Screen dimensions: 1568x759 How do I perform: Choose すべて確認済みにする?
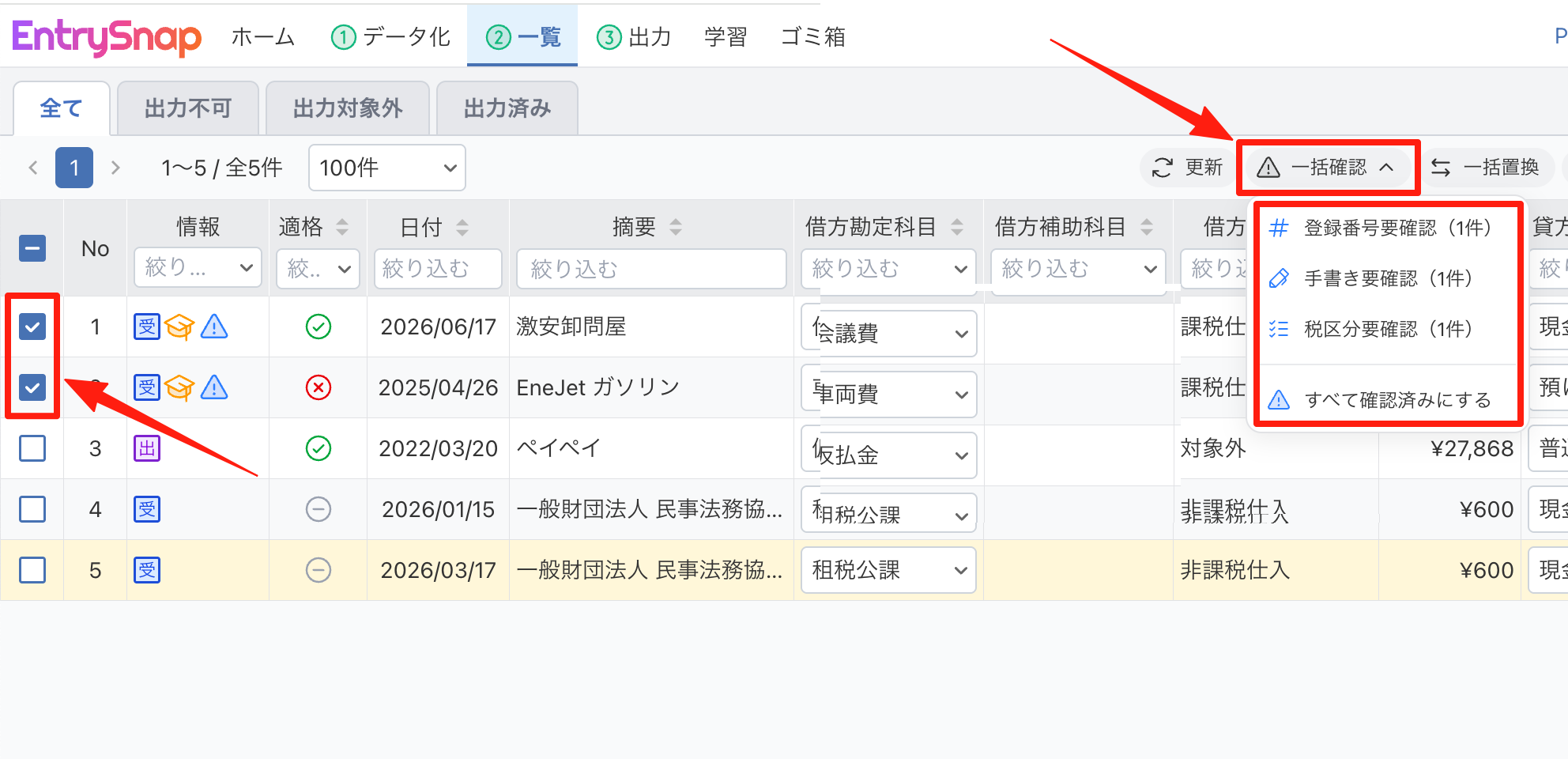pos(1387,400)
